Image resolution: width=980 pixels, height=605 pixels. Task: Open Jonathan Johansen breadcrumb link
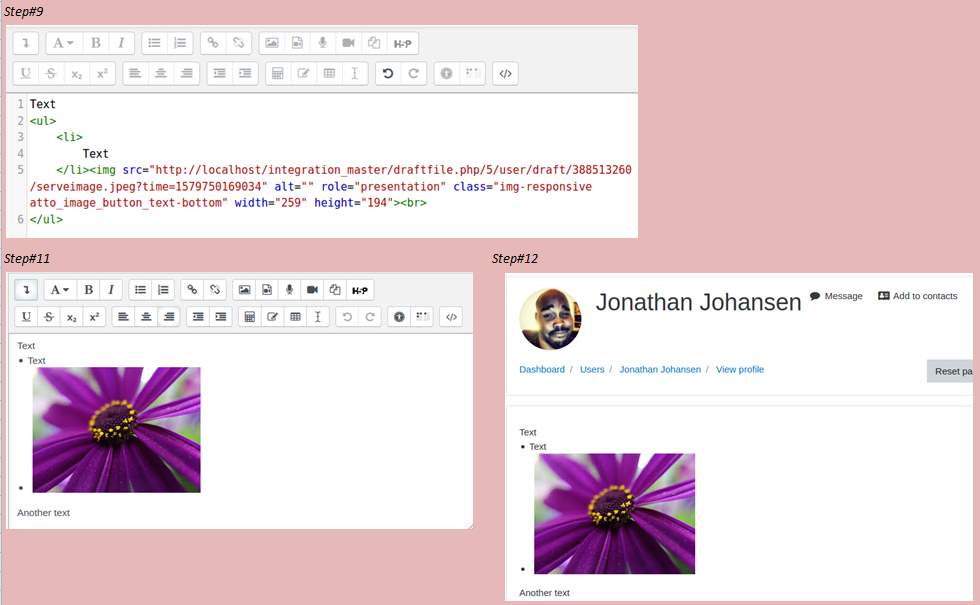coord(660,369)
